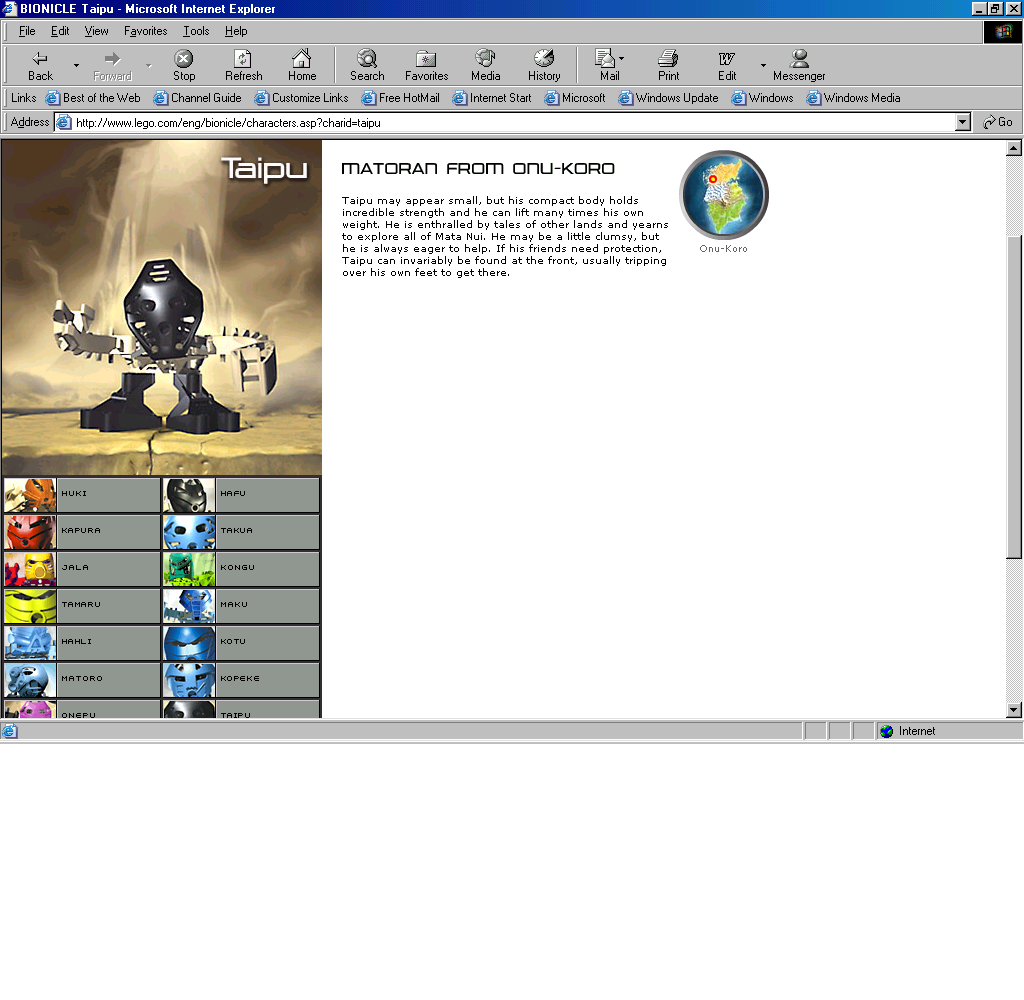Select the Hafu character thumbnail
The width and height of the screenshot is (1024, 1000).
189,495
